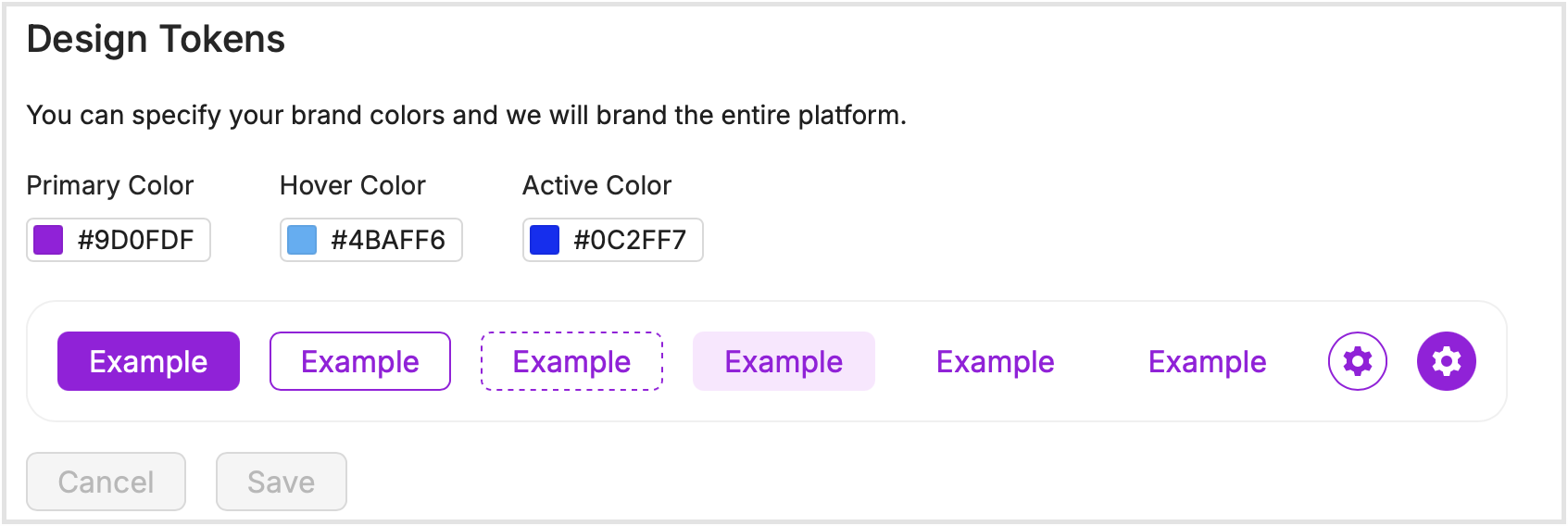Viewport: 1568px width, 526px height.
Task: Edit the Hover Color hex value #4BAFF6
Action: [388, 240]
